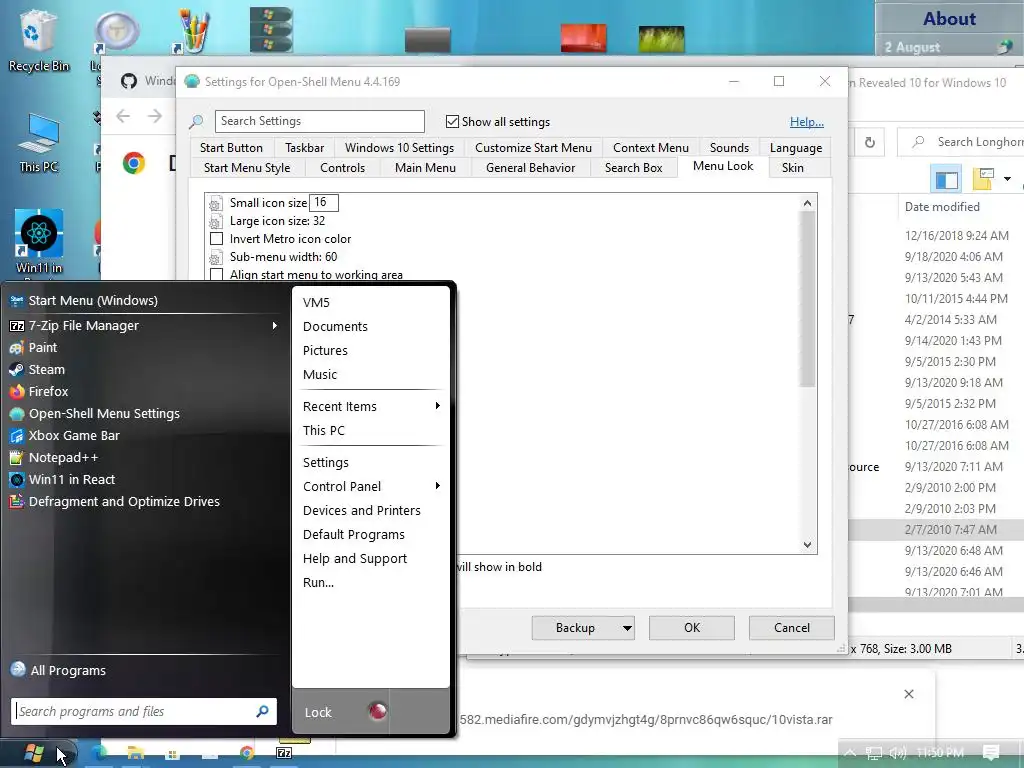This screenshot has height=768, width=1024.
Task: Focus the Search Settings field
Action: point(319,121)
